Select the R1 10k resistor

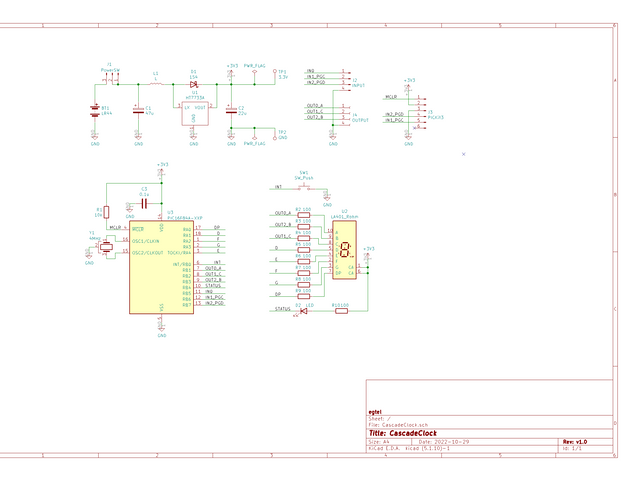pyautogui.click(x=106, y=213)
